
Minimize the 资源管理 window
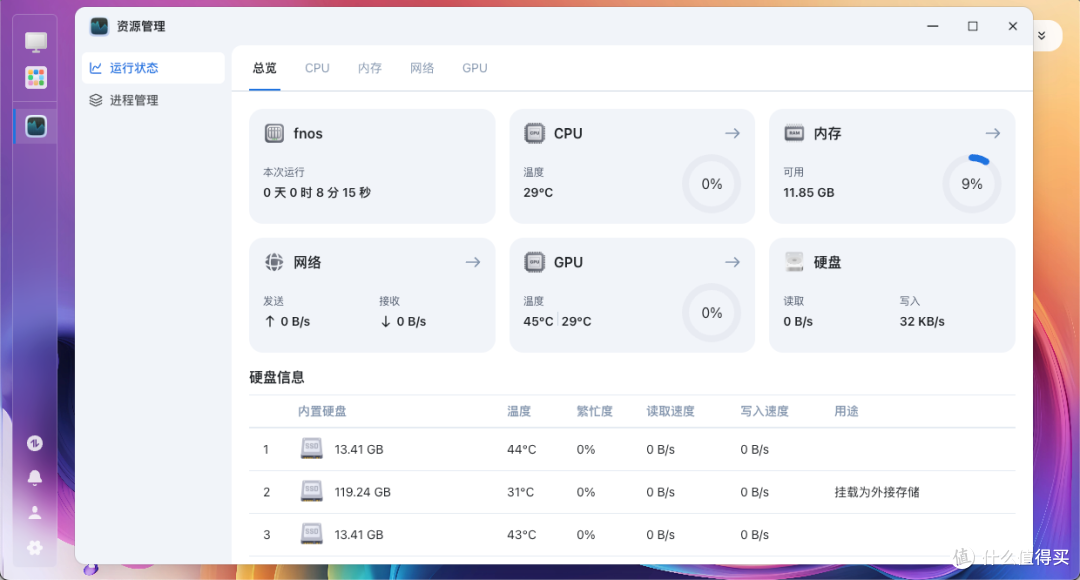click(x=933, y=26)
